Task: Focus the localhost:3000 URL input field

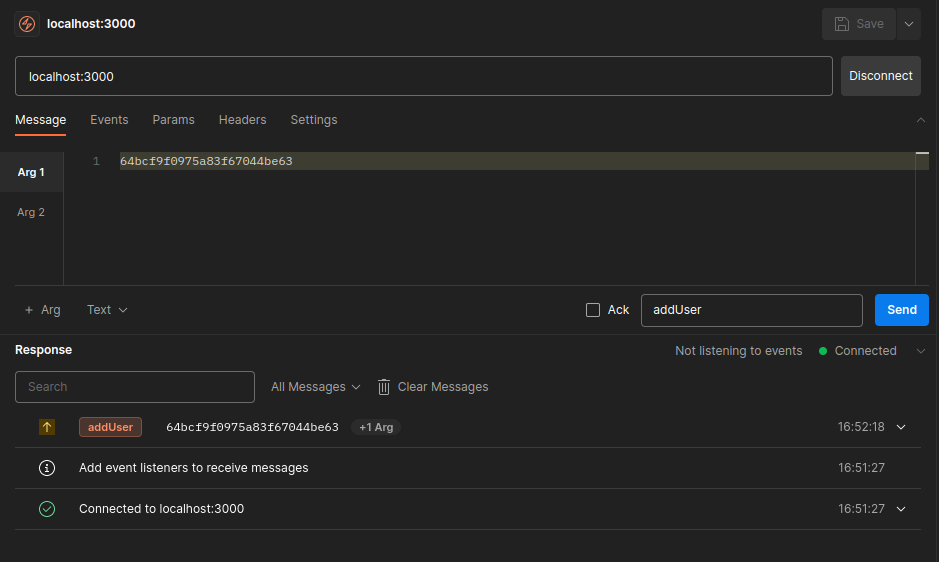Action: coord(423,76)
